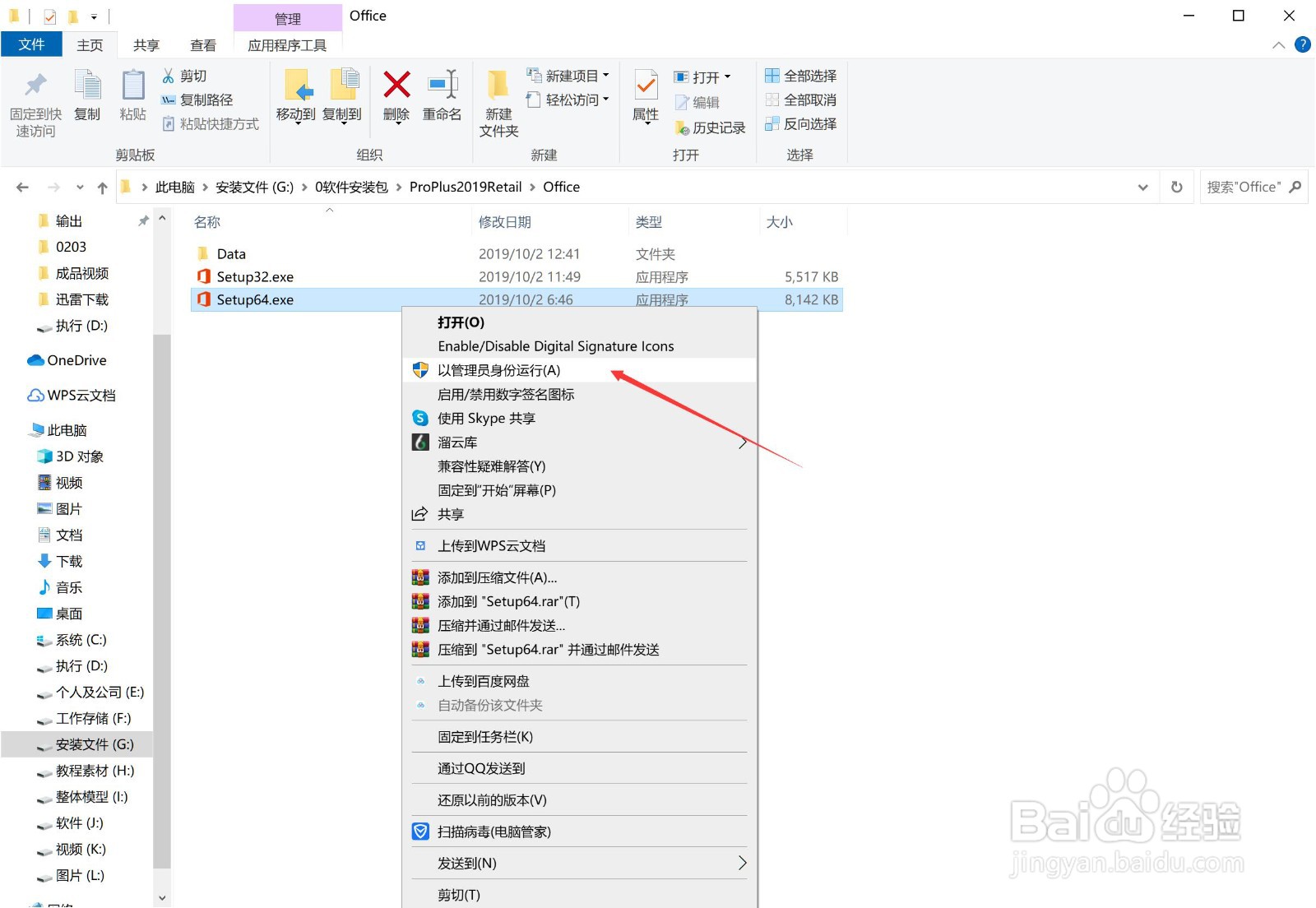Choose Share with Skype menu entry
1316x908 pixels.
[x=579, y=418]
